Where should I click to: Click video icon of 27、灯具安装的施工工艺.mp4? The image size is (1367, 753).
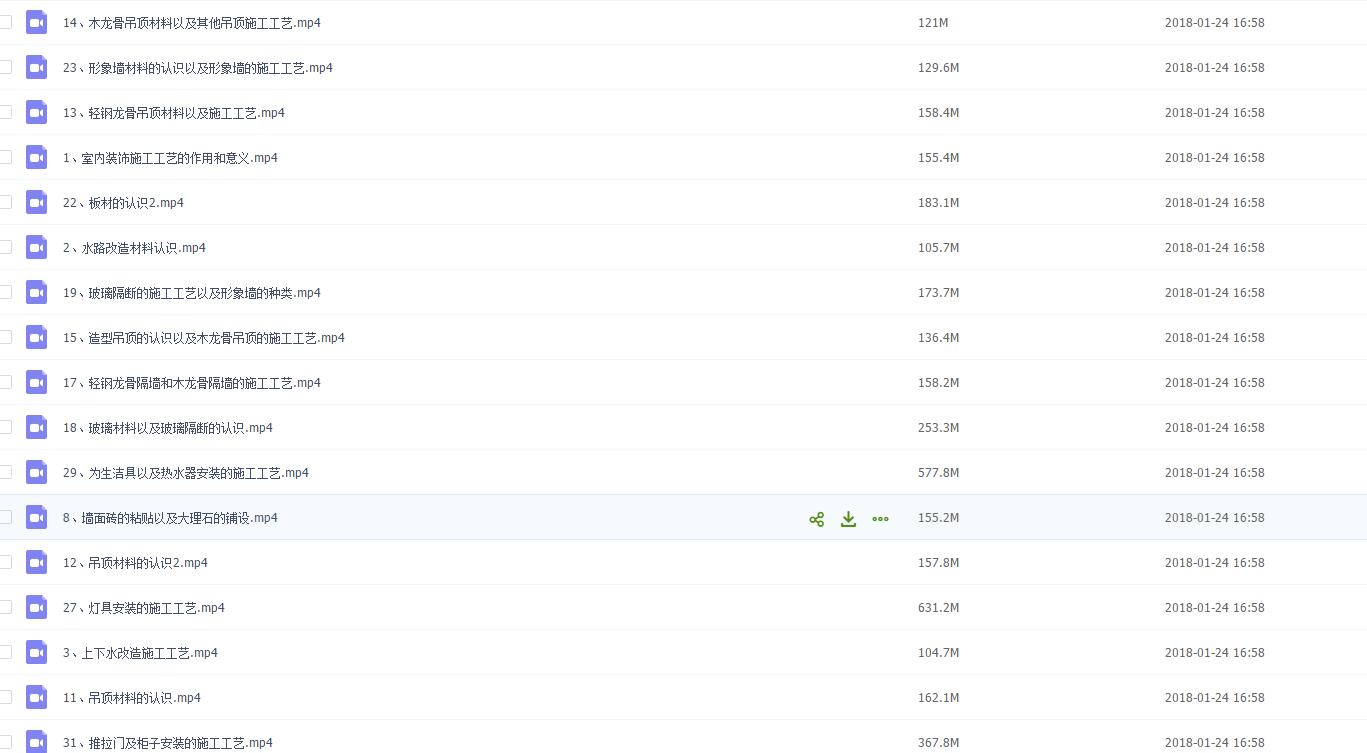[37, 607]
